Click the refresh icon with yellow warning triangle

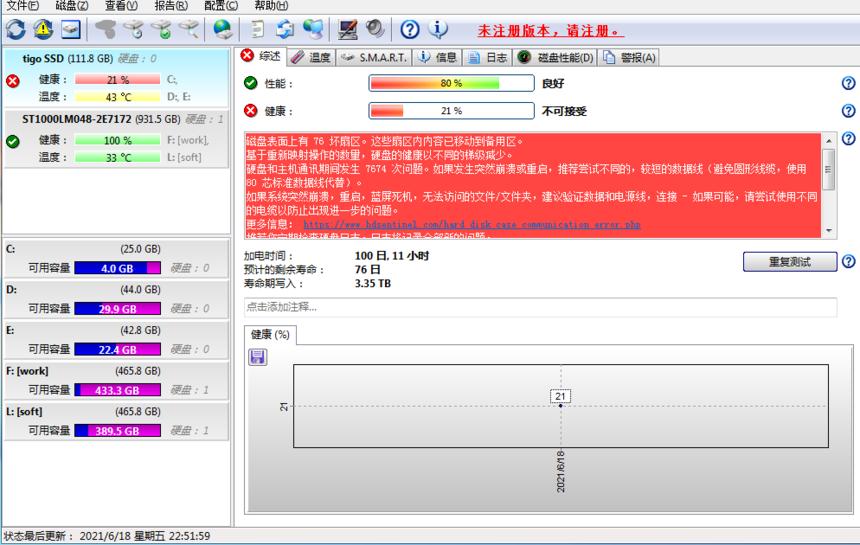43,29
